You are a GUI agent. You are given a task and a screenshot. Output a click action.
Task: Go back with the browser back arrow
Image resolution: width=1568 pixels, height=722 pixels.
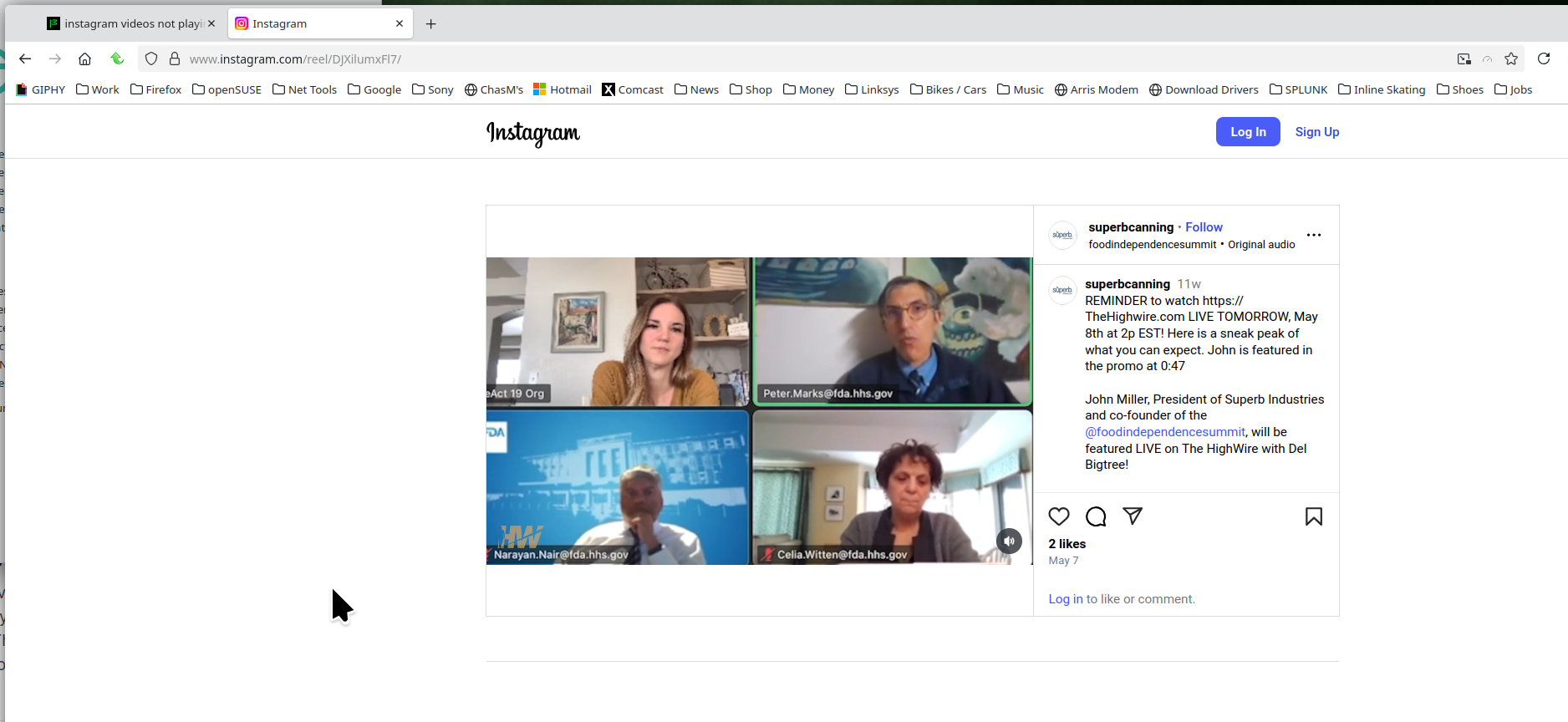click(x=25, y=58)
